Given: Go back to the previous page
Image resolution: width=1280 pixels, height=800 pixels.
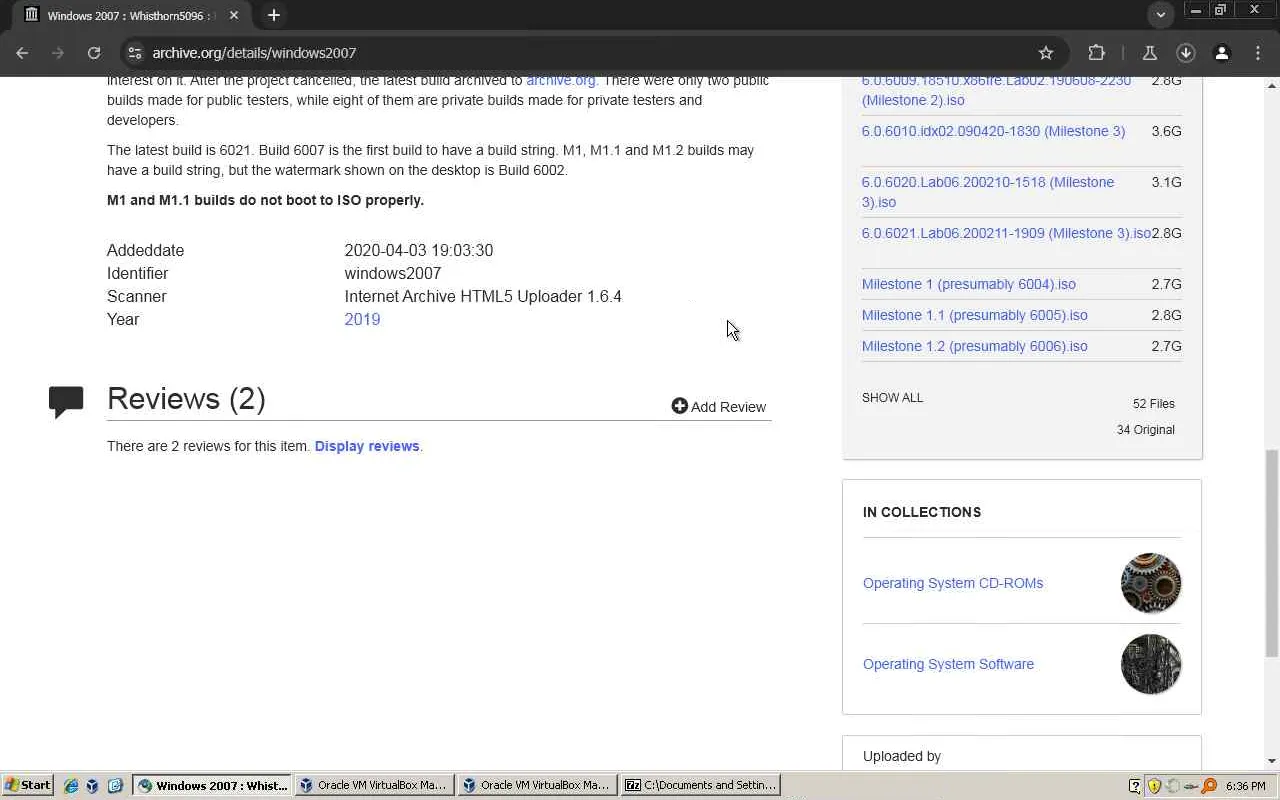Looking at the screenshot, I should click(22, 53).
